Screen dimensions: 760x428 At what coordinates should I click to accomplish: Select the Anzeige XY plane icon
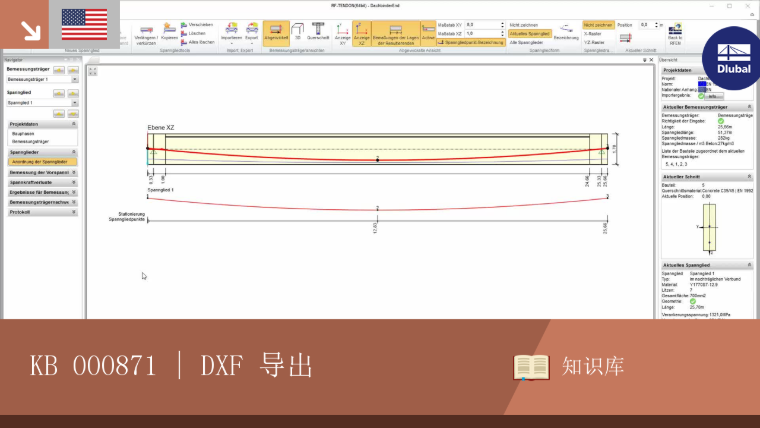point(343,34)
